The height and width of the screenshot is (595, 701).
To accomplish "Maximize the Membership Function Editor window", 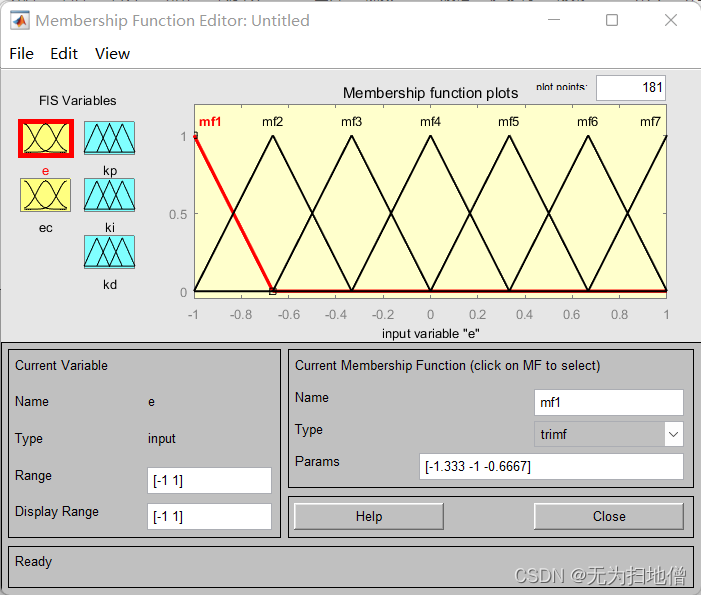I will [612, 20].
